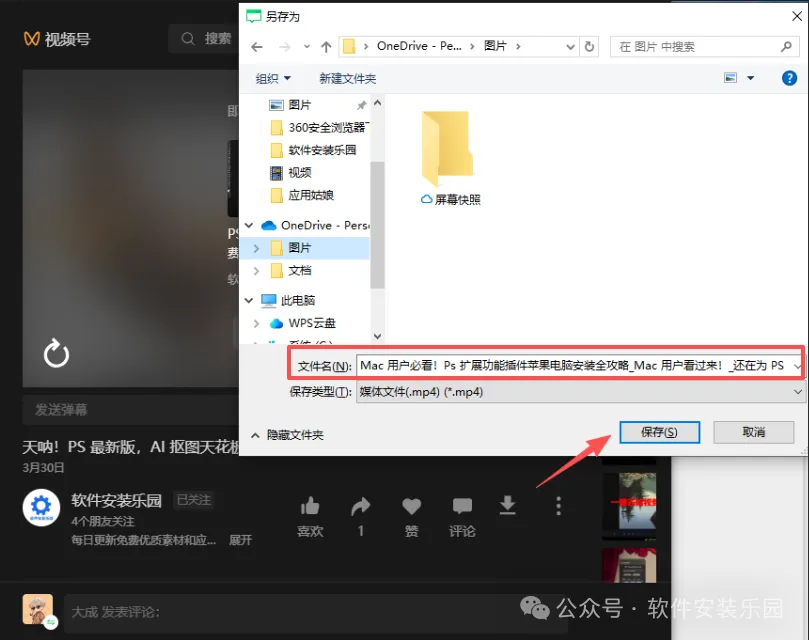The width and height of the screenshot is (809, 640).
Task: Replay the video with circular arrow
Action: click(x=56, y=354)
